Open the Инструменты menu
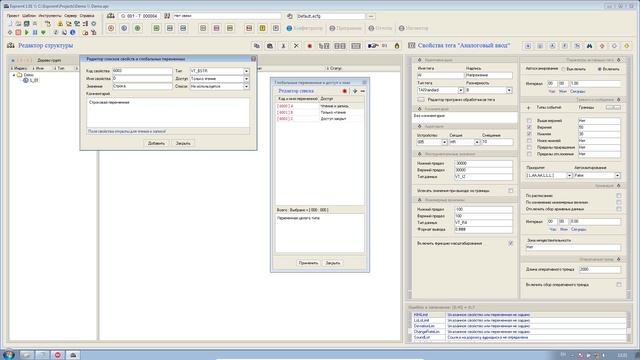Viewport: 640px width, 360px height. [x=49, y=16]
